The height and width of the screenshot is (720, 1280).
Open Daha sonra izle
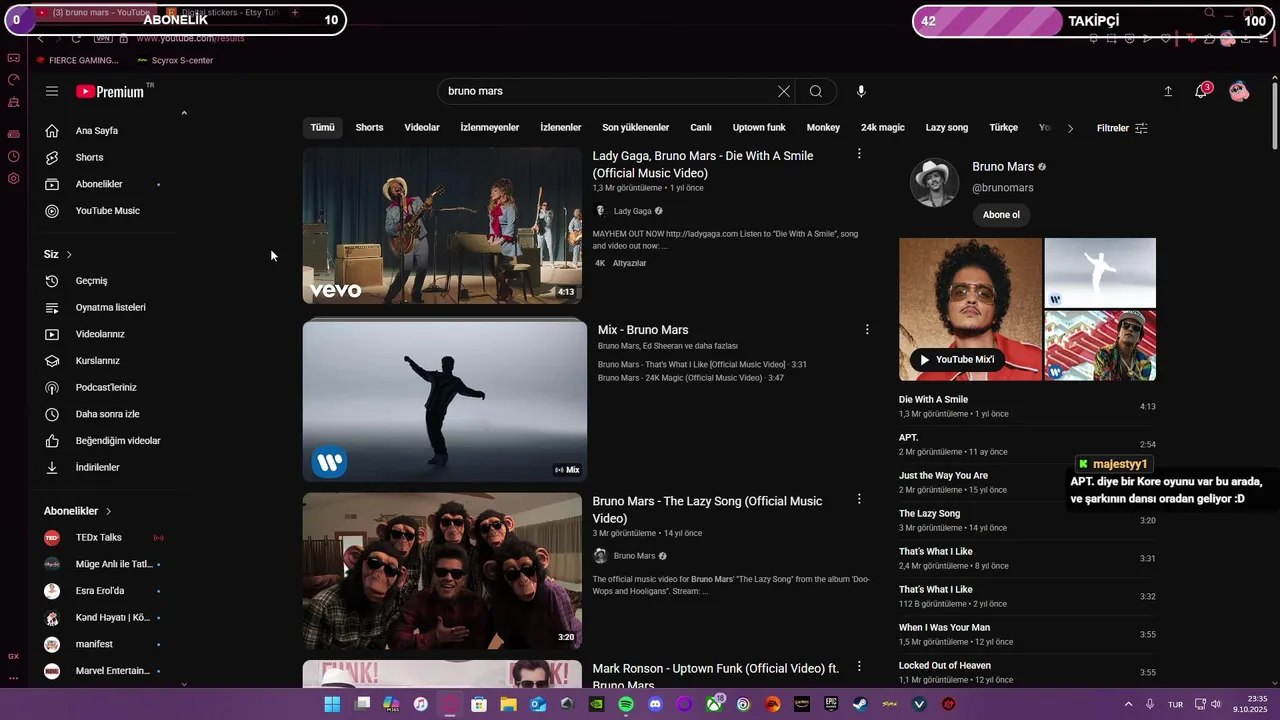click(110, 414)
